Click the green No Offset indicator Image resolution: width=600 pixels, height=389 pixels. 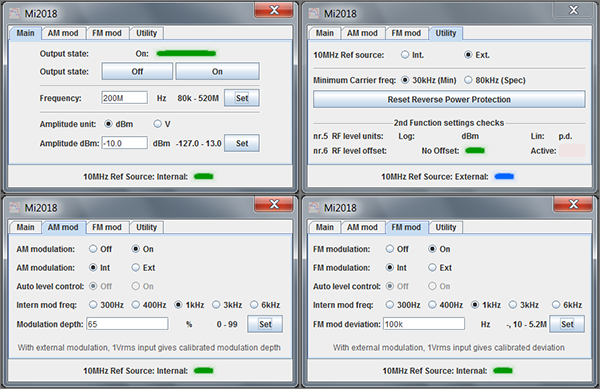(x=475, y=151)
